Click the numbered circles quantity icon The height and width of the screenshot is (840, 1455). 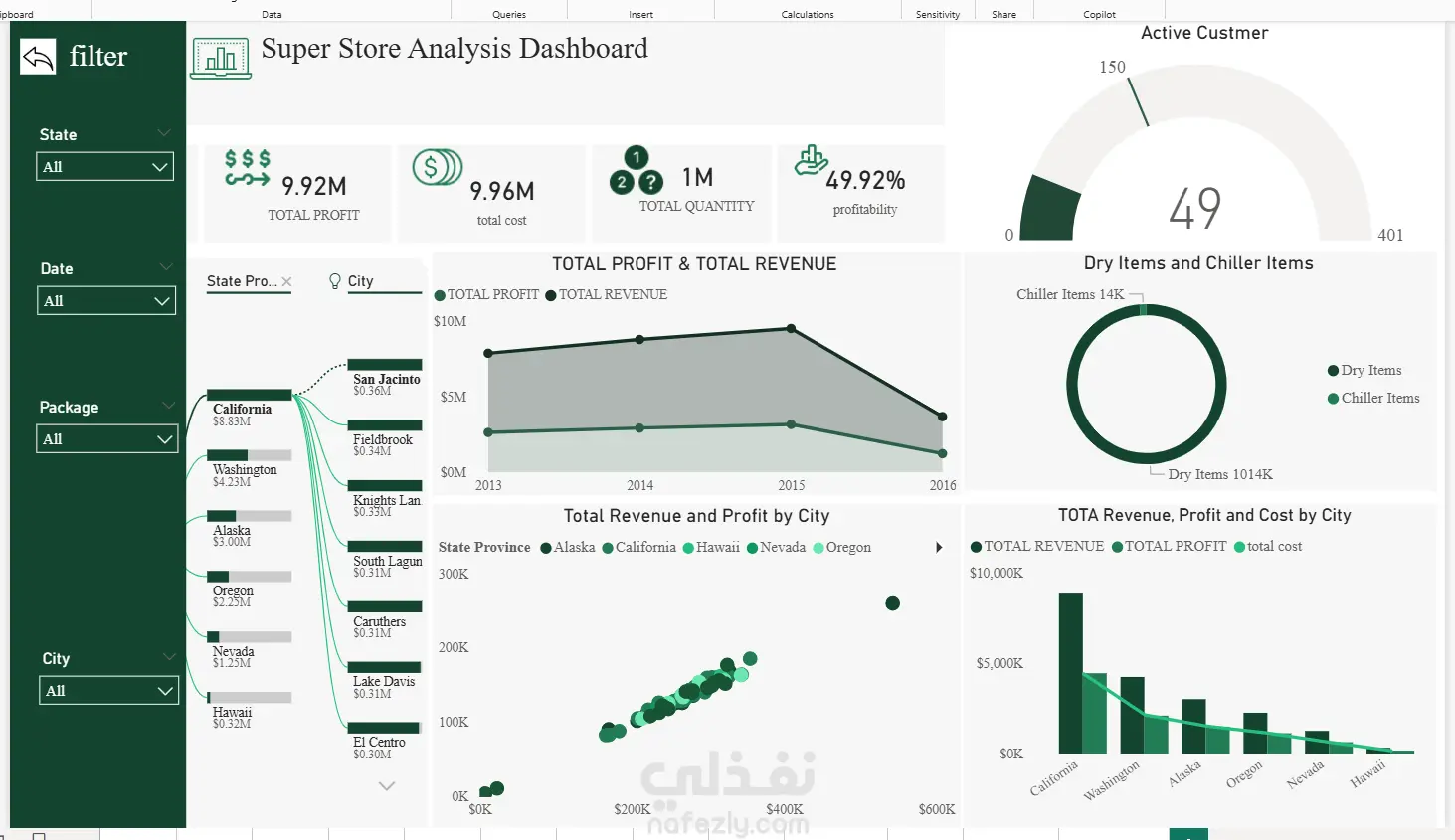coord(637,171)
